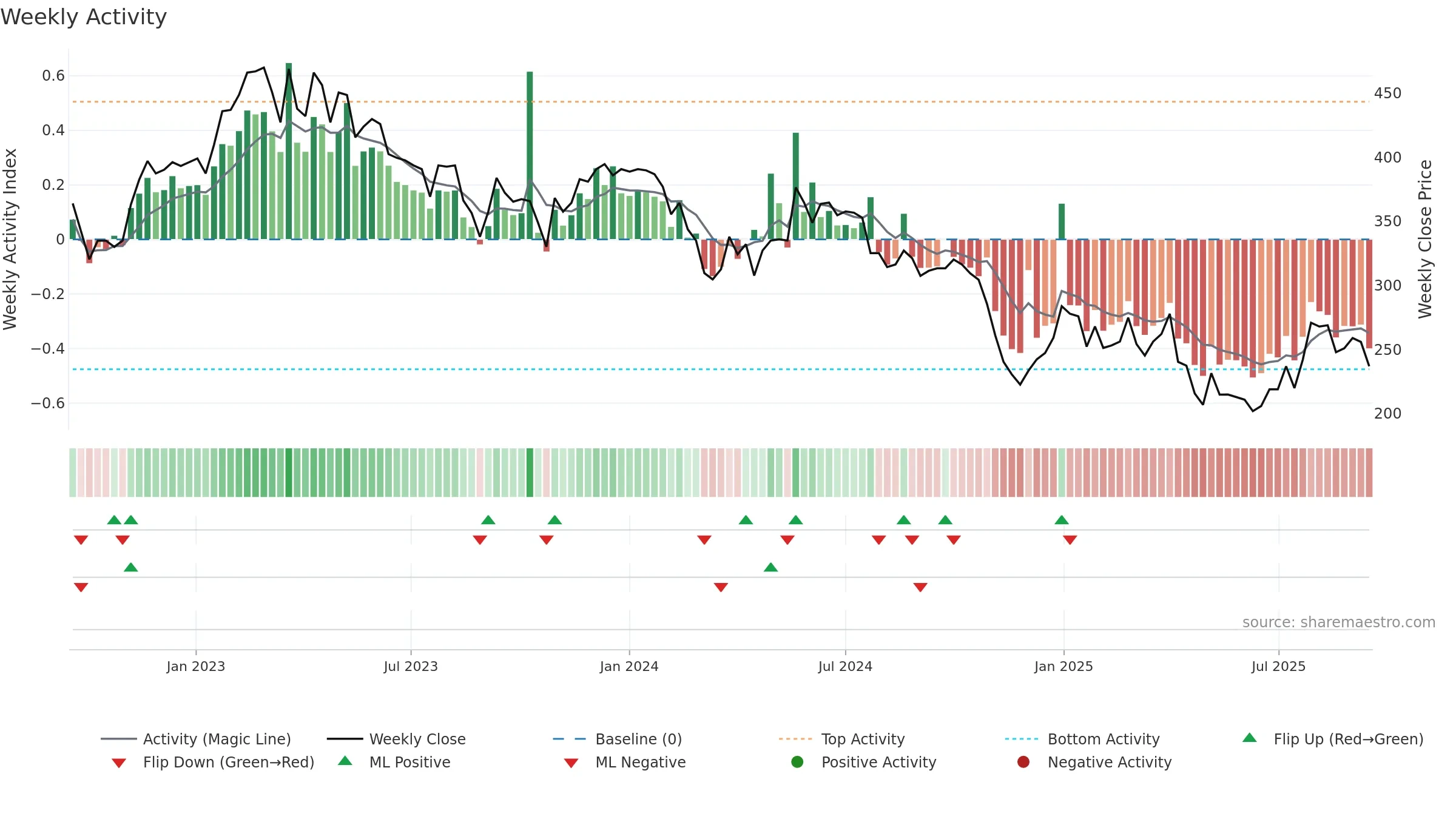This screenshot has height=819, width=1456.
Task: Click the 200 price axis label
Action: point(1388,414)
